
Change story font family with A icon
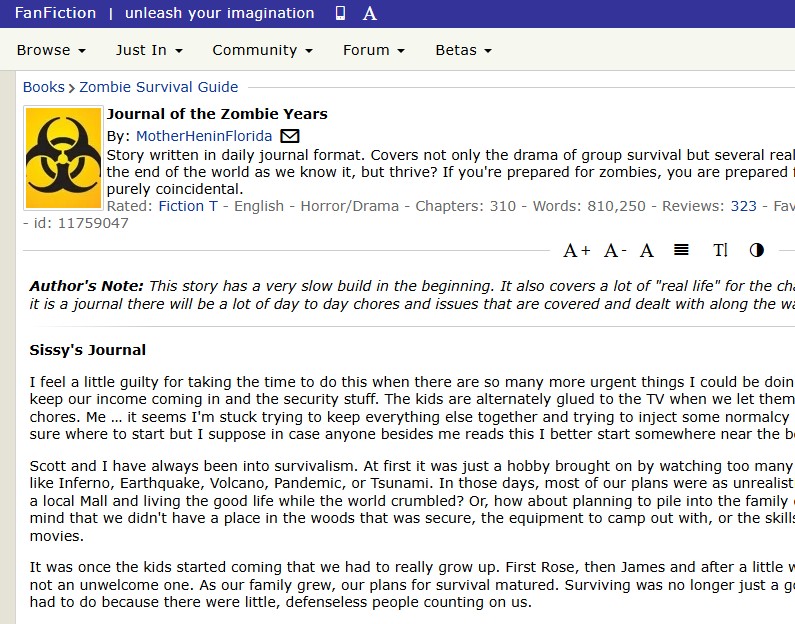point(647,250)
